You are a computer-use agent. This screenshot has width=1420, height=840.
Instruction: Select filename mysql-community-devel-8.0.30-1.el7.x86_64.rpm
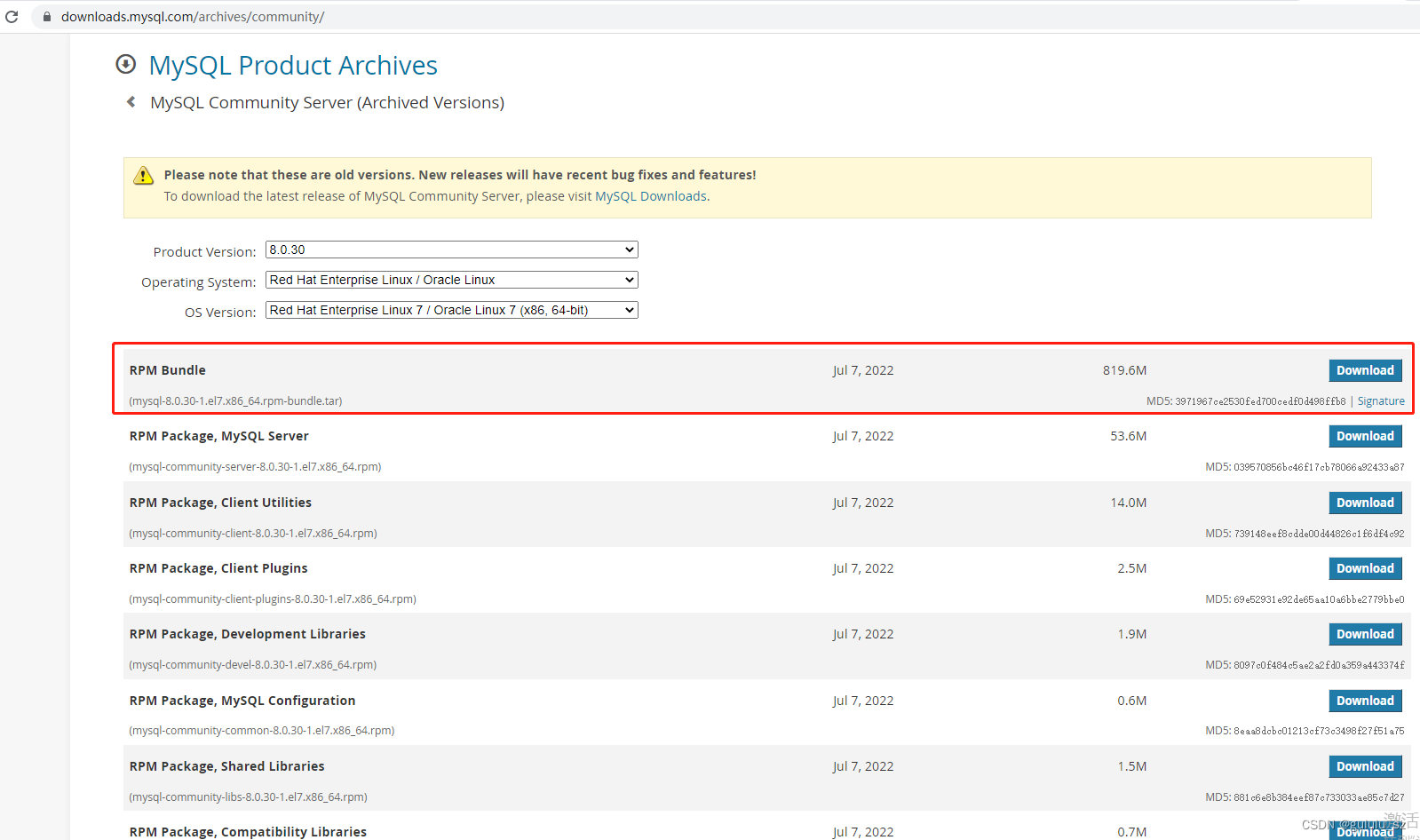(x=253, y=665)
